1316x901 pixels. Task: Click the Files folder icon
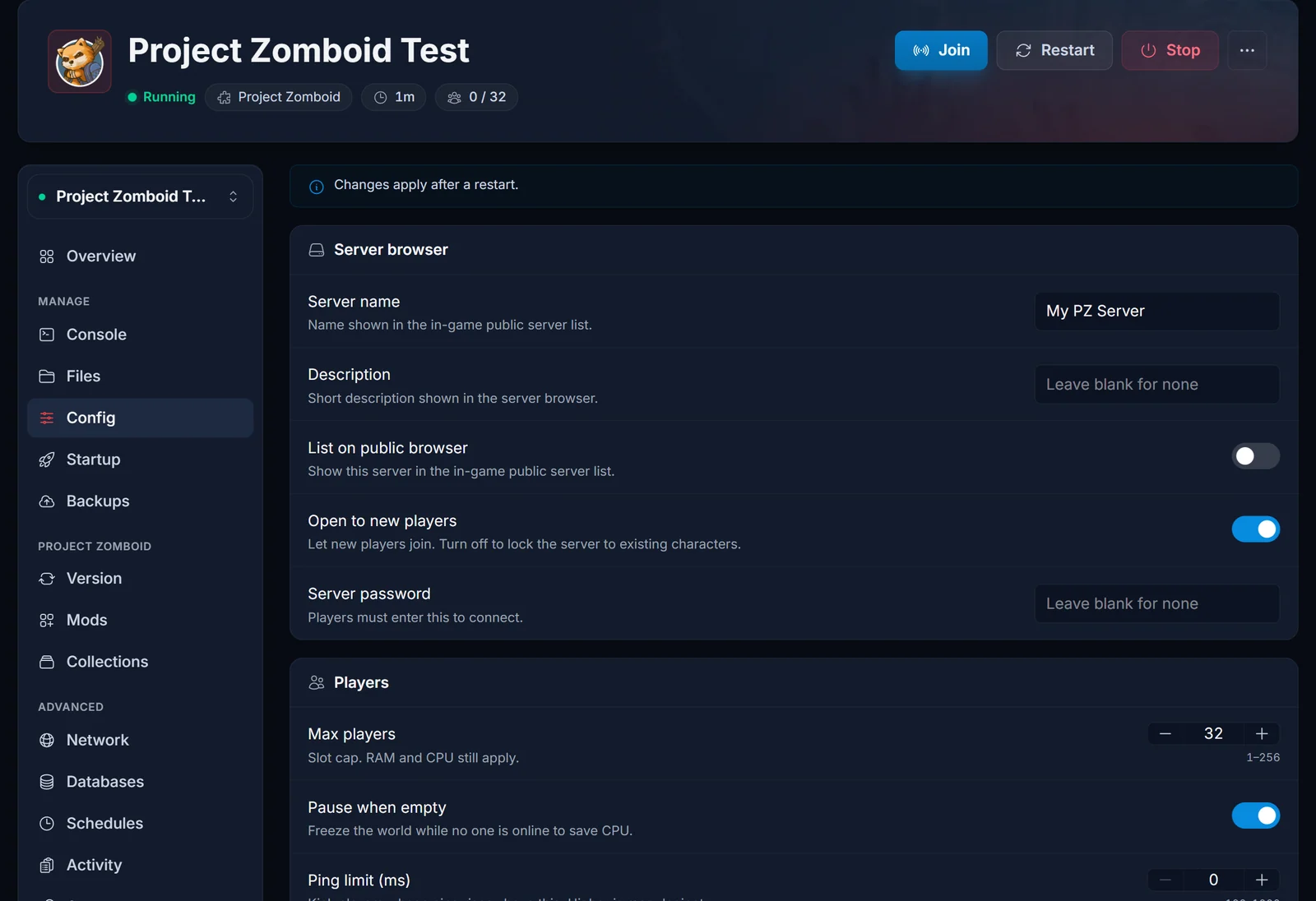point(47,377)
